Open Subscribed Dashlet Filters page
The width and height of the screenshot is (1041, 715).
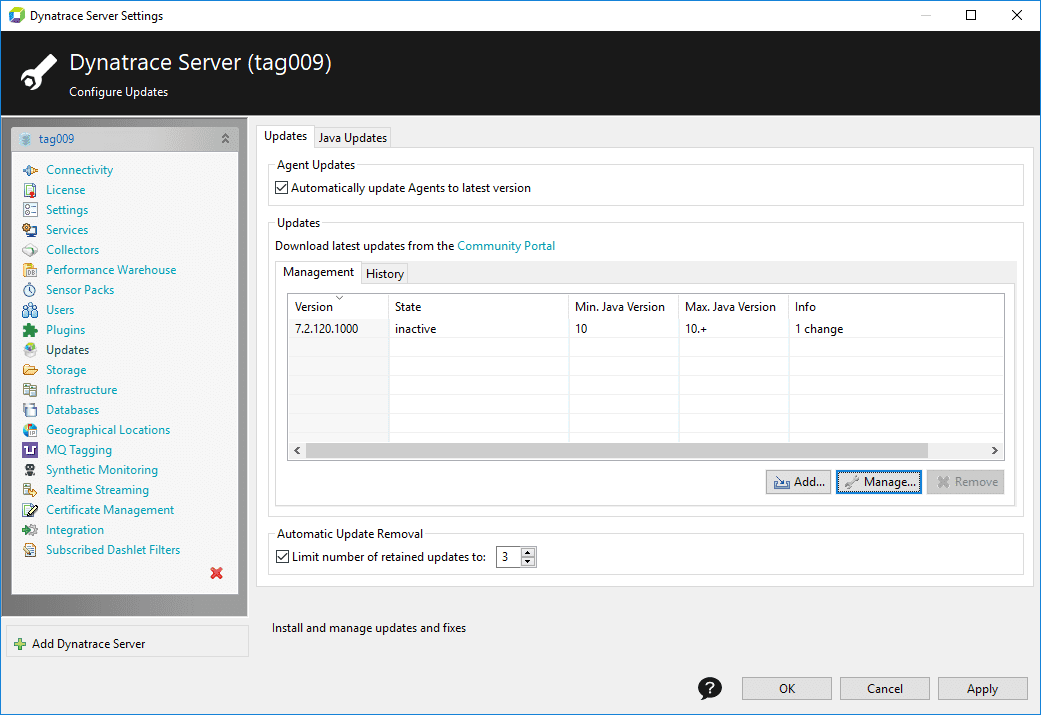pyautogui.click(x=113, y=550)
